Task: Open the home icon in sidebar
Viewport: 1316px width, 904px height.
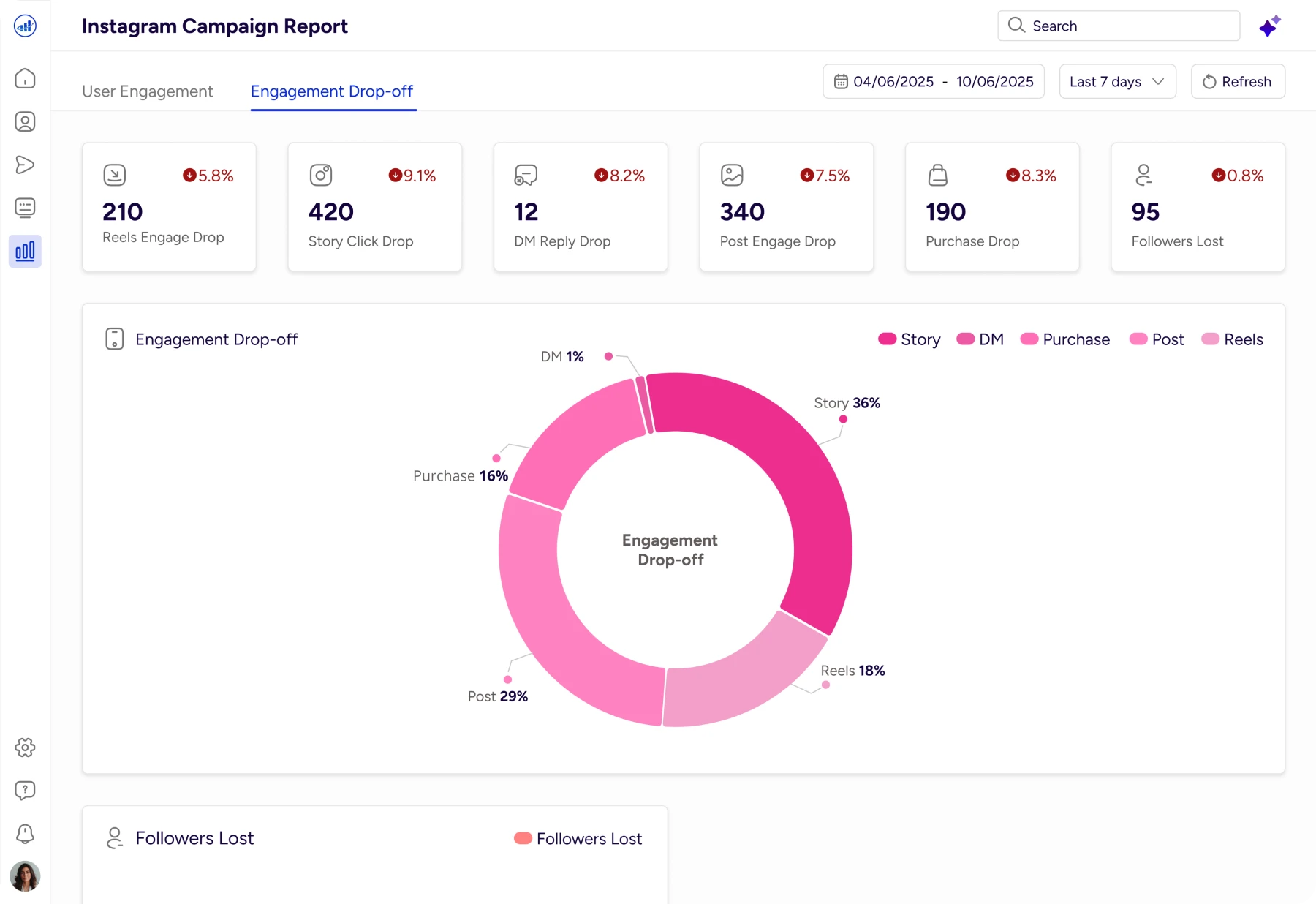Action: 25,78
